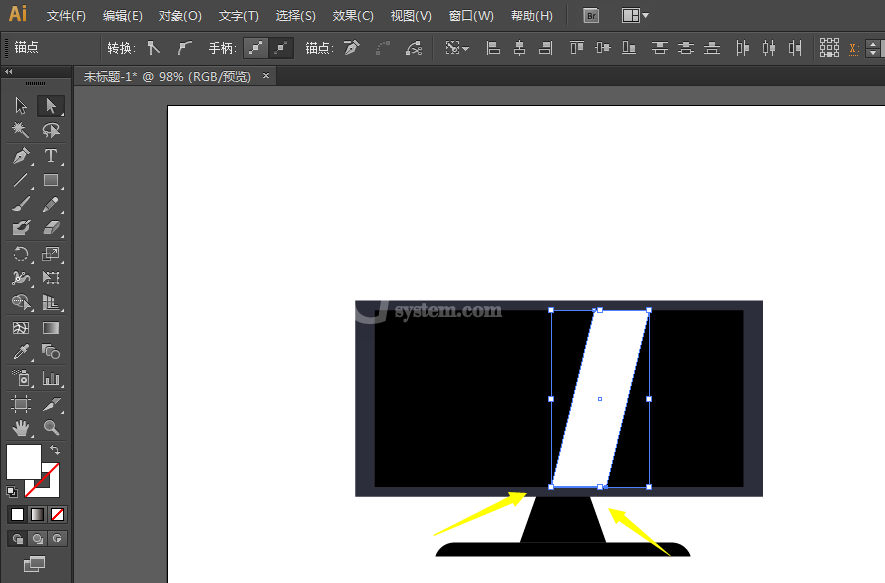Convert selected anchor points to smooth
The image size is (885, 583).
(184, 48)
